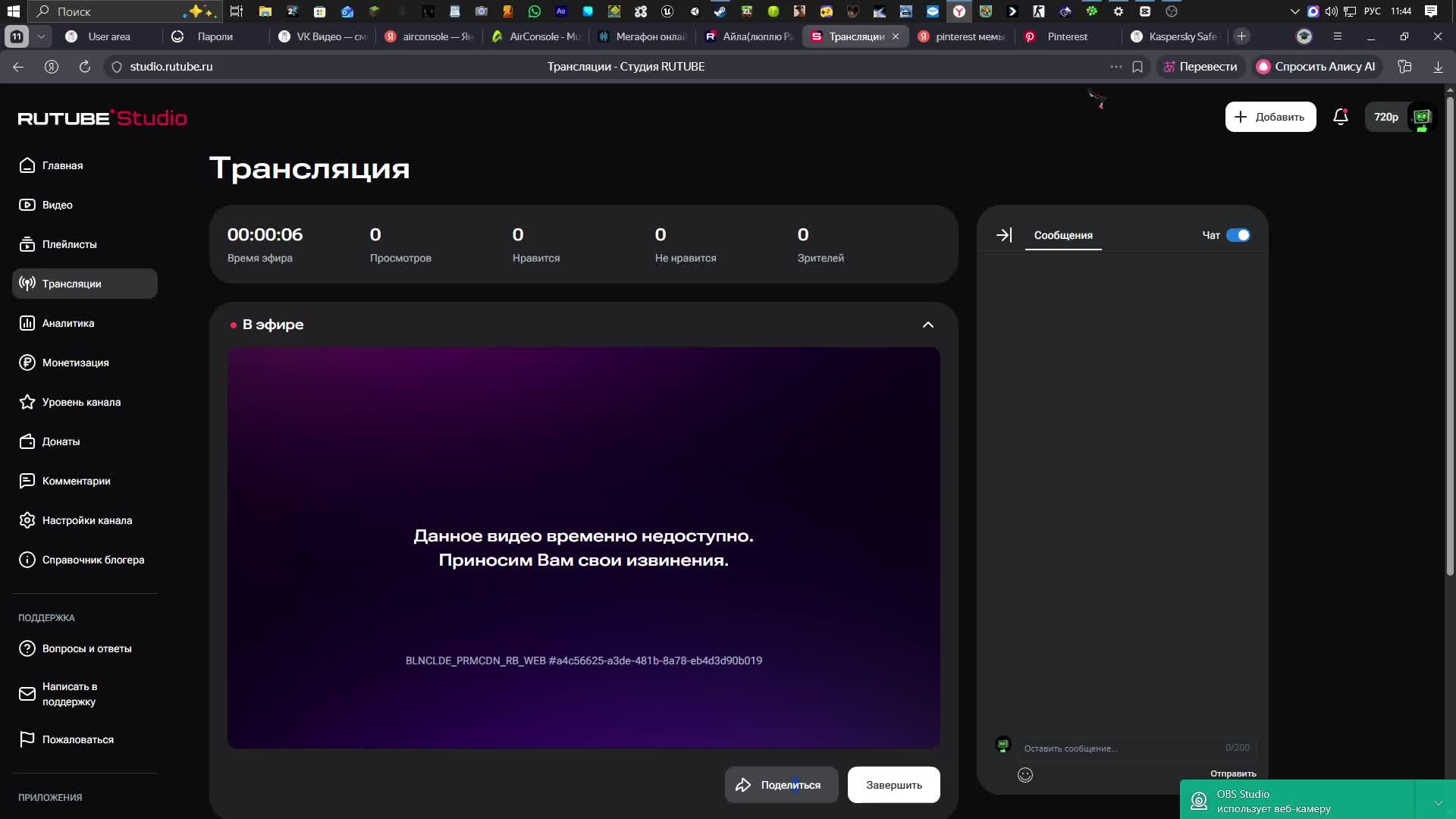The image size is (1456, 819).
Task: Open the volume control in the tray
Action: [x=1331, y=11]
